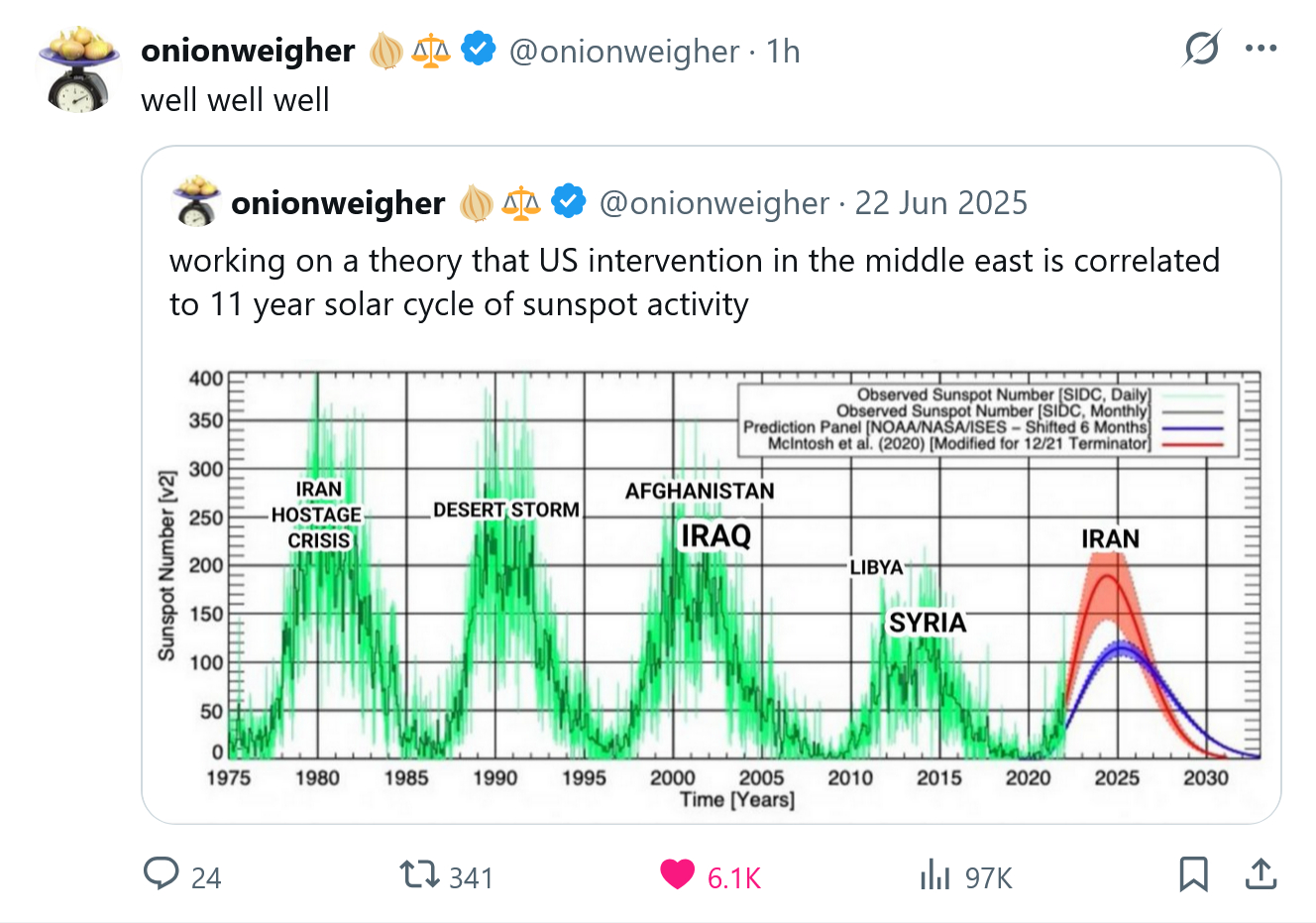This screenshot has height=923, width=1316.
Task: Share post via upload arrow icon
Action: 1261,874
